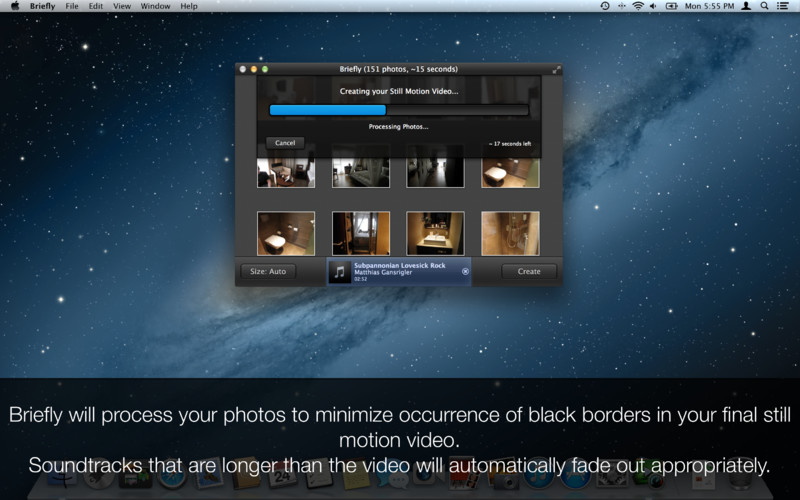Image resolution: width=800 pixels, height=500 pixels.
Task: Open the File menu
Action: [x=72, y=6]
